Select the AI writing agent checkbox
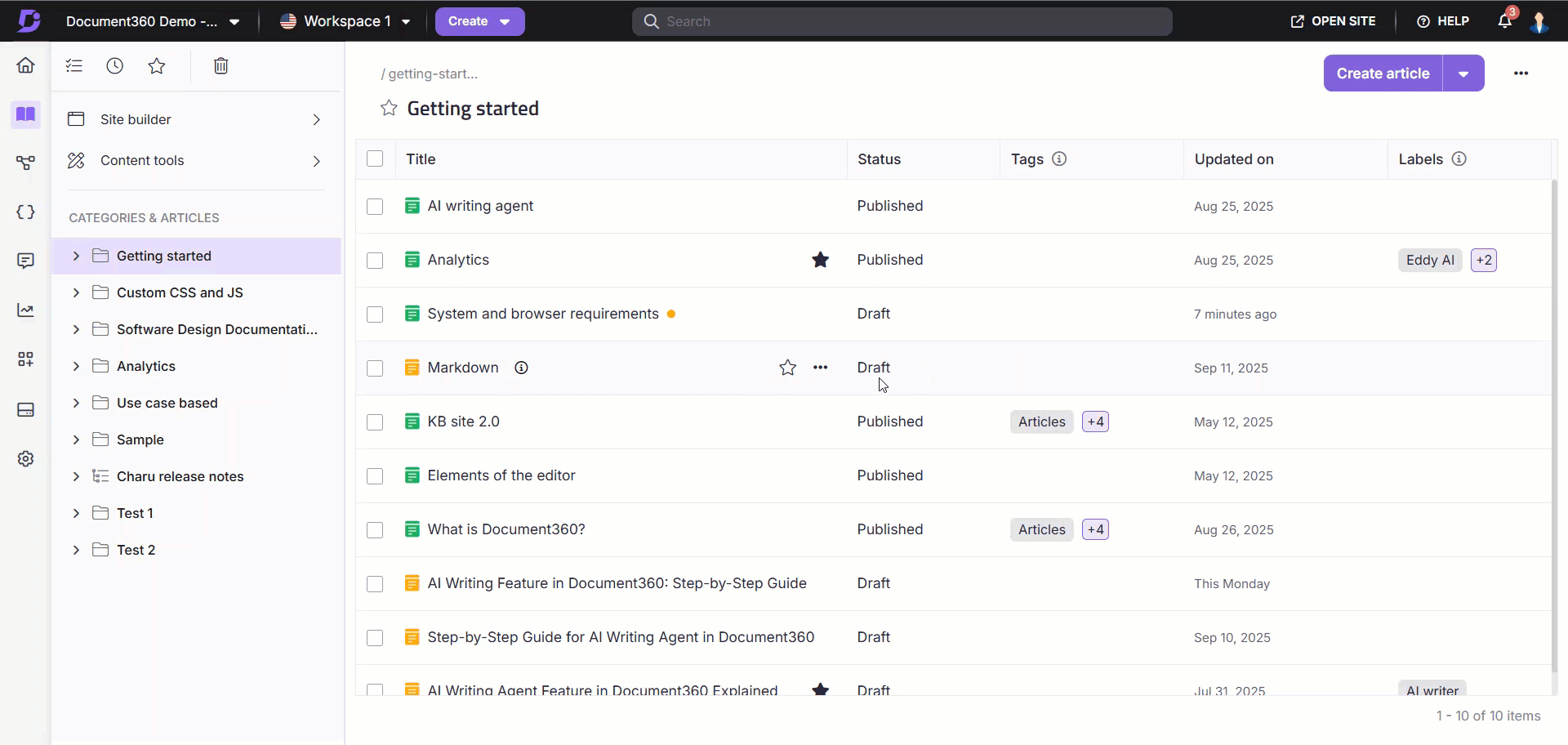 coord(375,207)
